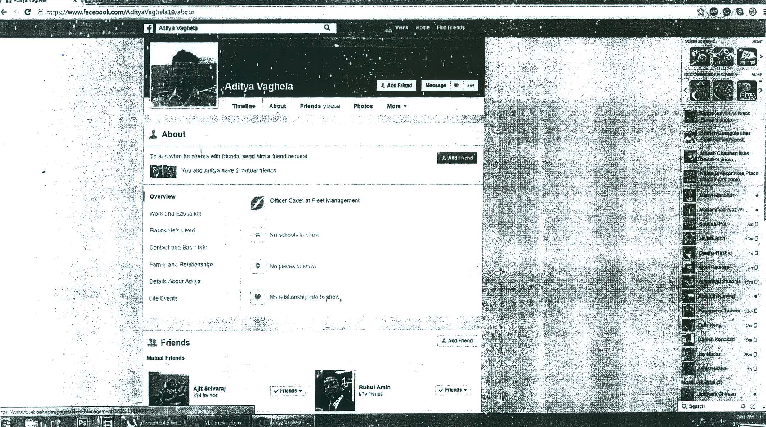Click the Message button
This screenshot has height=427, width=766.
pyautogui.click(x=435, y=85)
